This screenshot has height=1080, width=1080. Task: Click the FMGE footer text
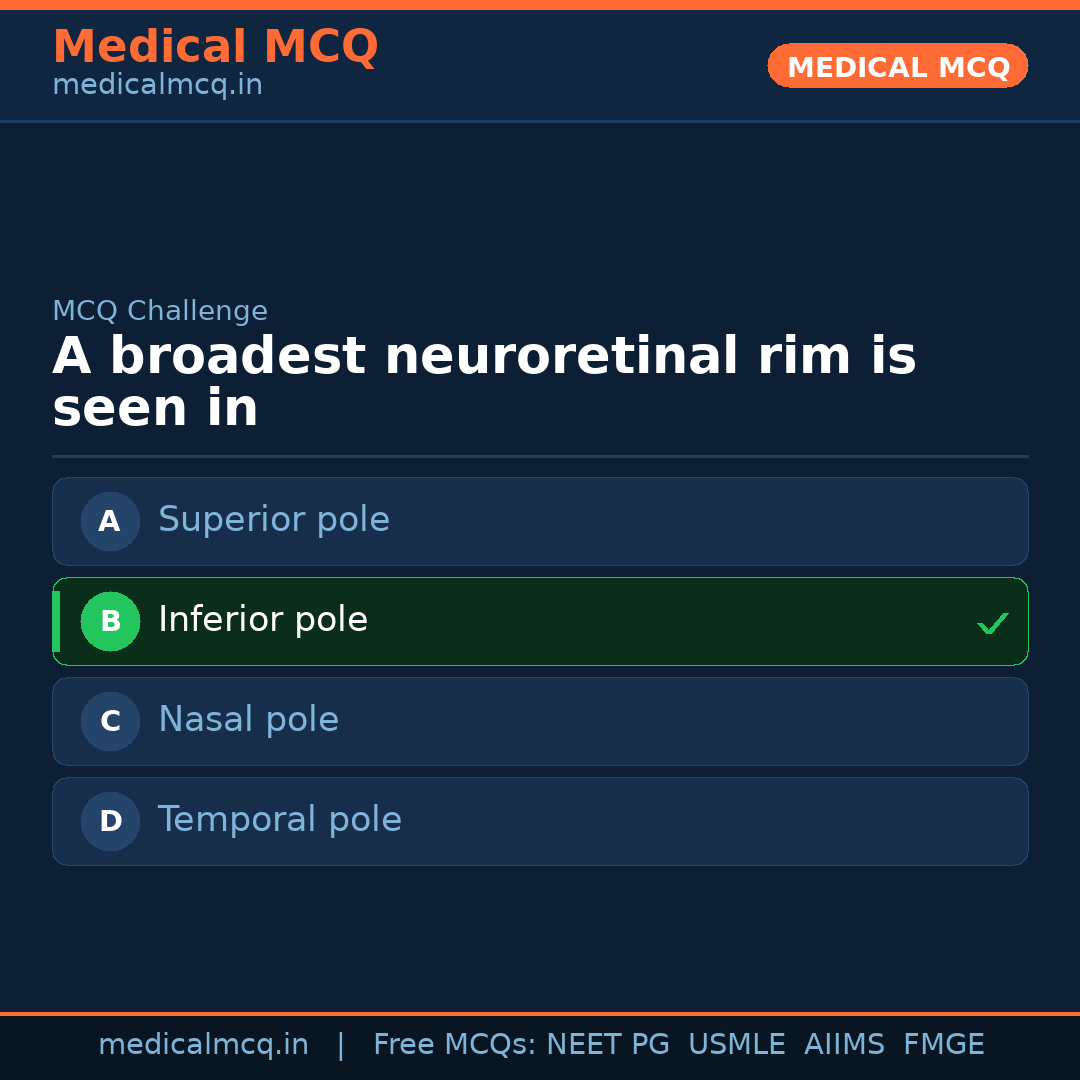coord(943,1045)
